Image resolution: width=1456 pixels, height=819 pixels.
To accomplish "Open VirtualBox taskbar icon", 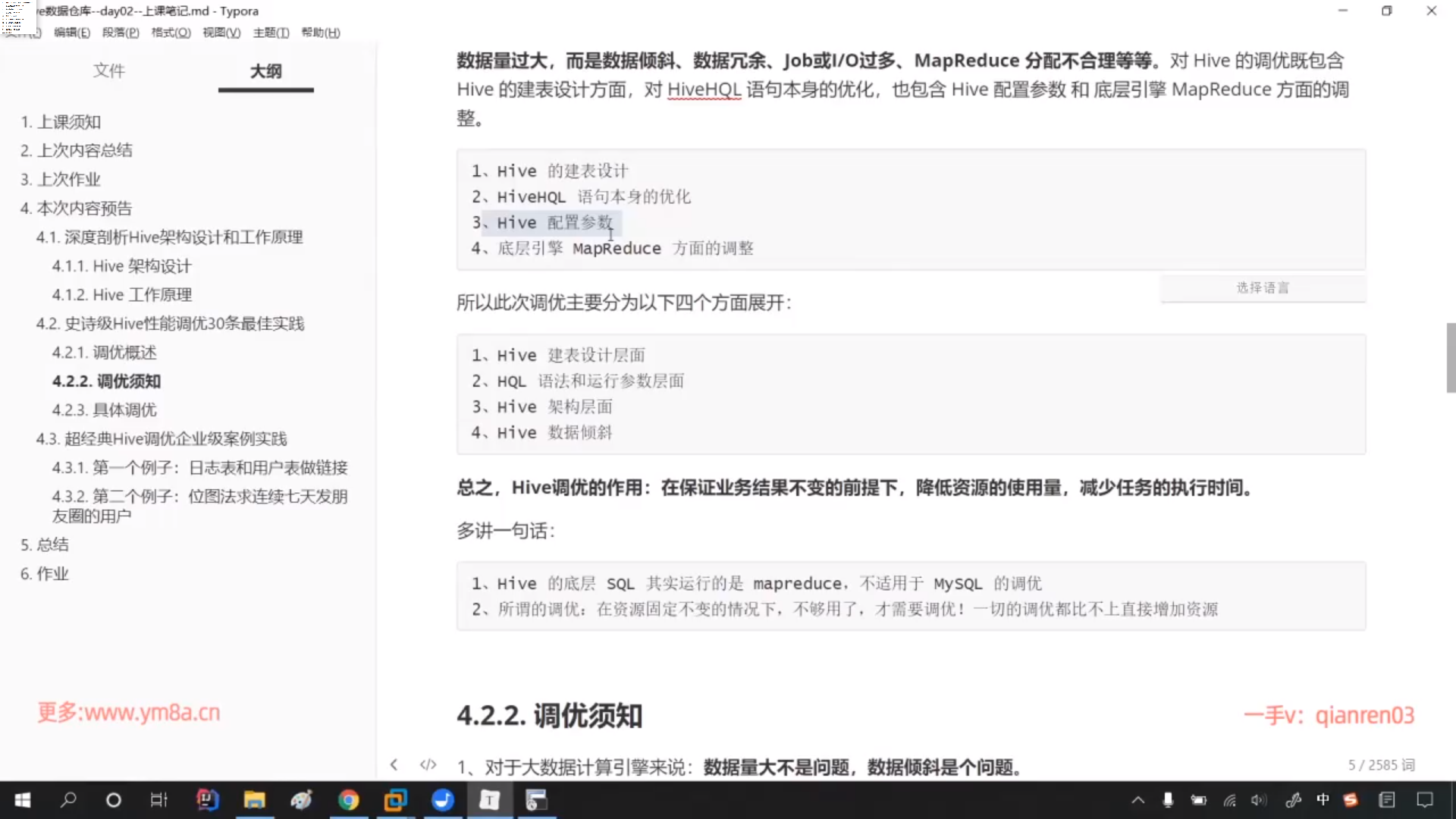I will pyautogui.click(x=395, y=800).
